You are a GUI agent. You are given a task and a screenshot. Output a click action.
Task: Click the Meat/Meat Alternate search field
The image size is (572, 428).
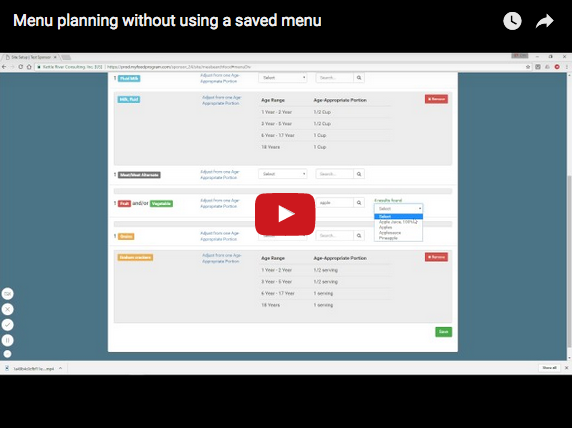pyautogui.click(x=335, y=174)
